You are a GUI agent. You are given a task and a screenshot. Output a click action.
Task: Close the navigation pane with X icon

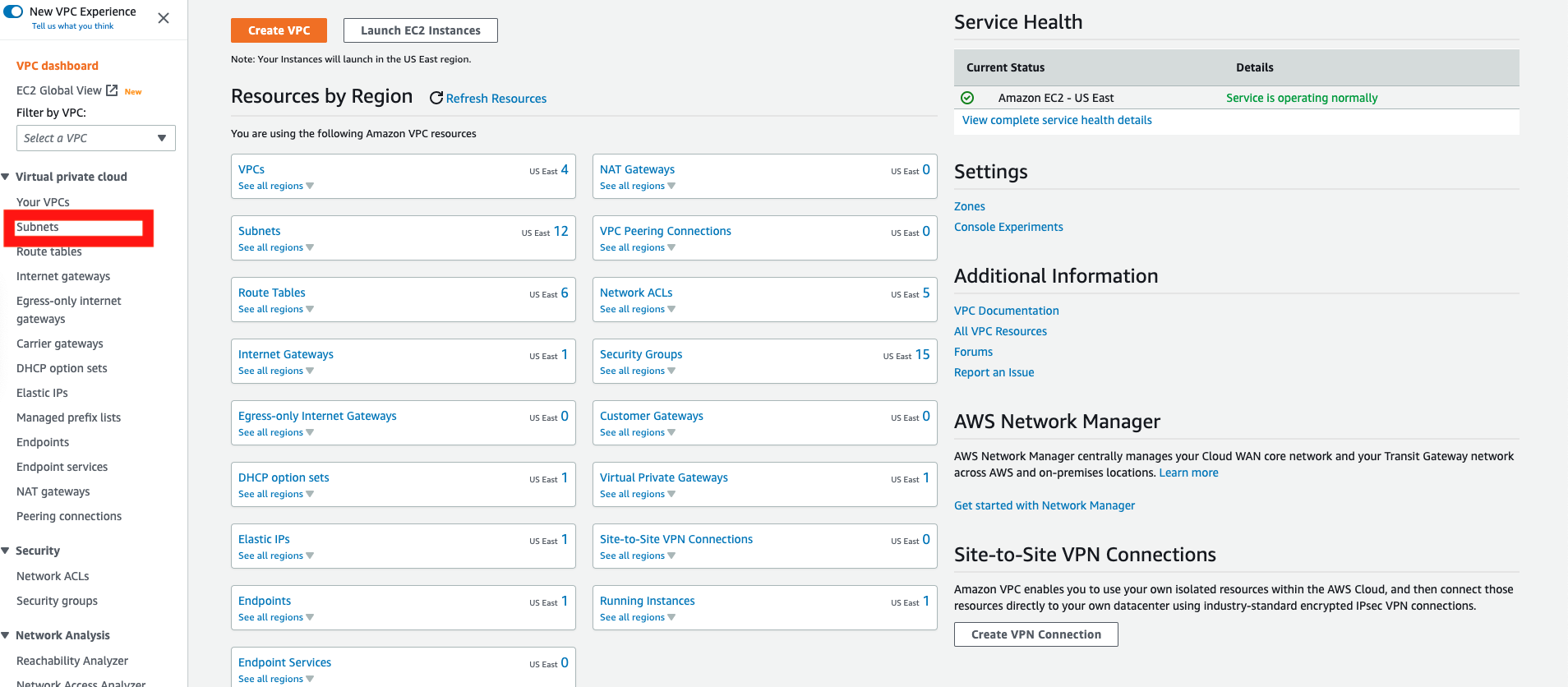tap(164, 18)
